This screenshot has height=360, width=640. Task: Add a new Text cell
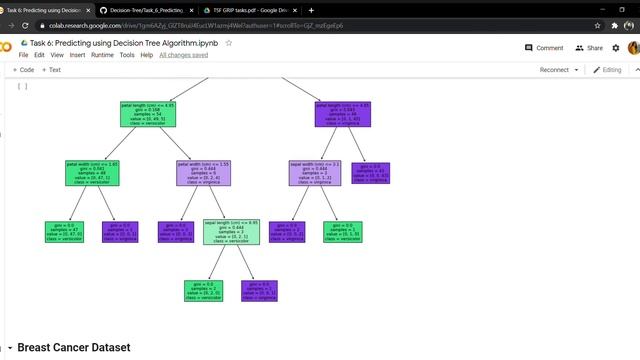[51, 70]
